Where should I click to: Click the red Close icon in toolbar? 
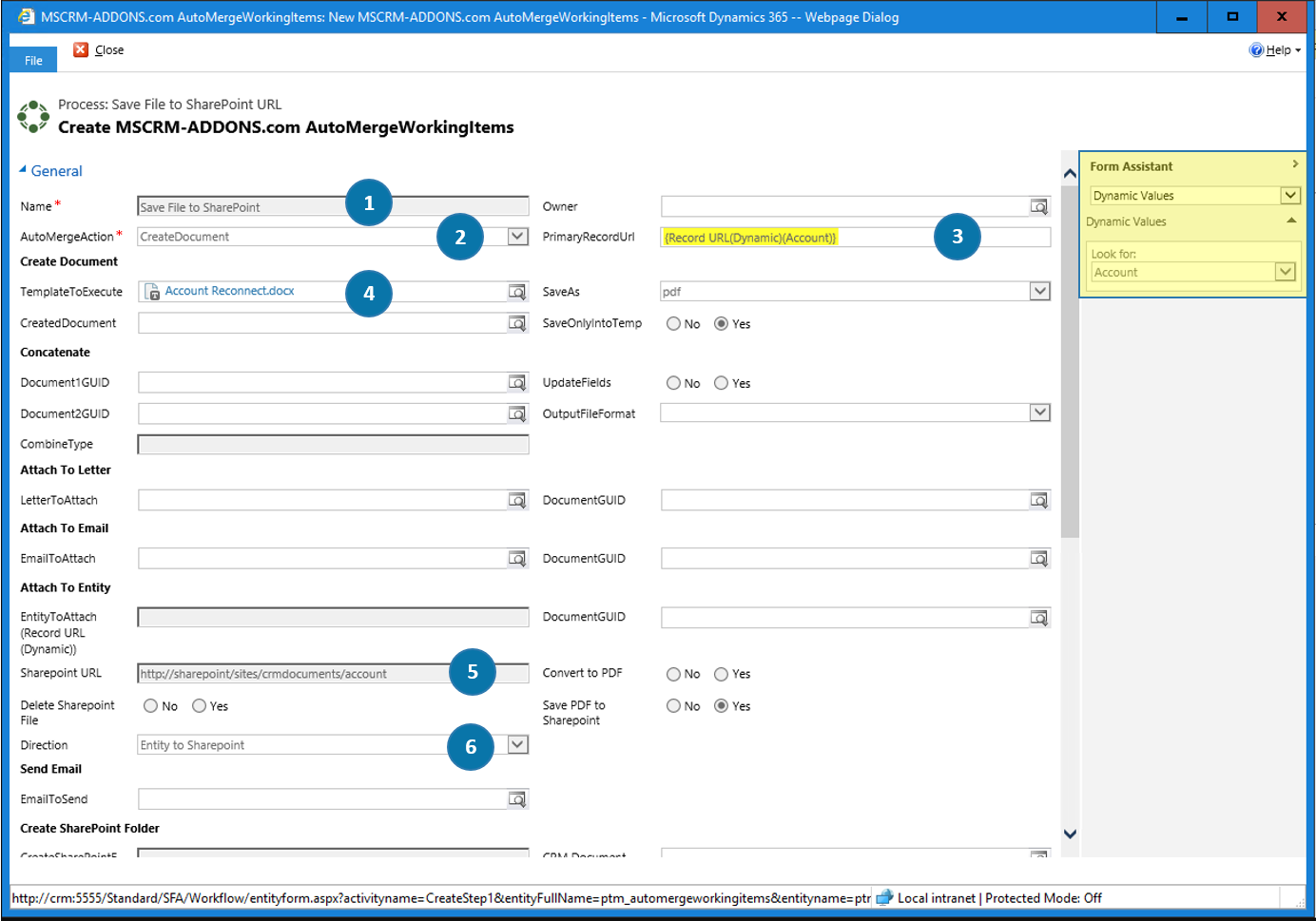coord(81,49)
